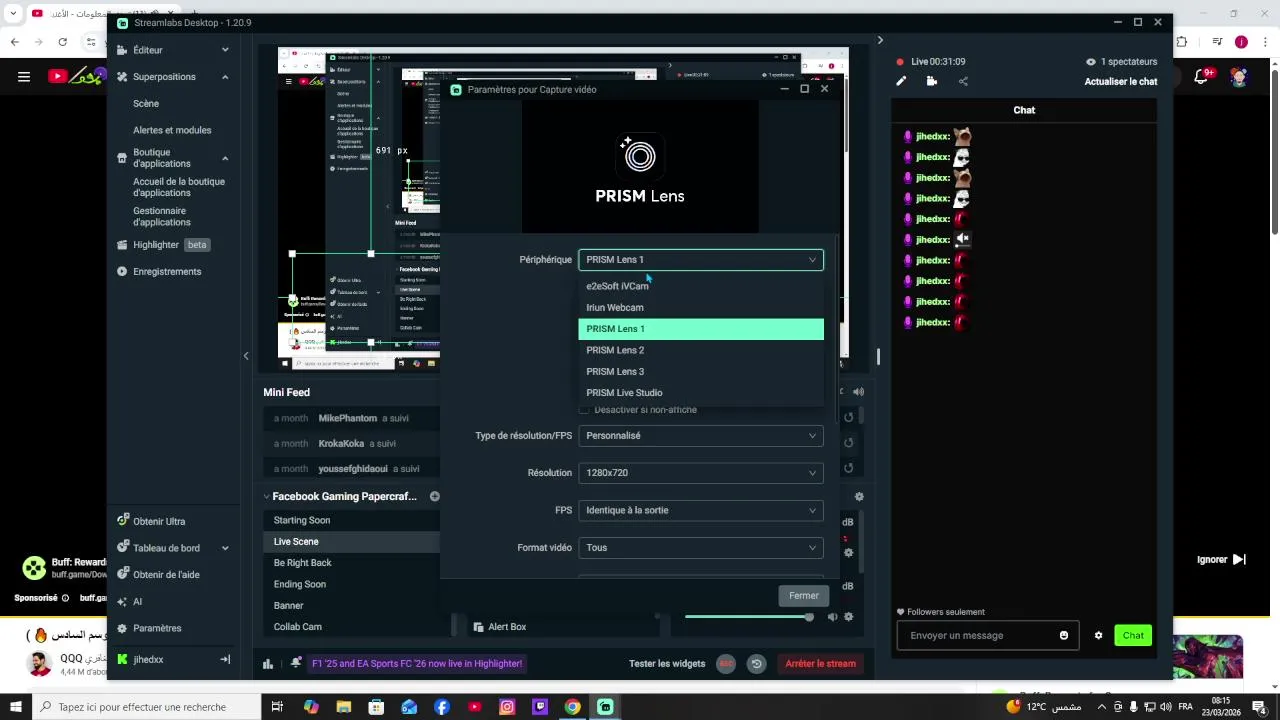Open Gestionnaire d'applications in the sidebar
1280x720 pixels.
click(x=162, y=217)
